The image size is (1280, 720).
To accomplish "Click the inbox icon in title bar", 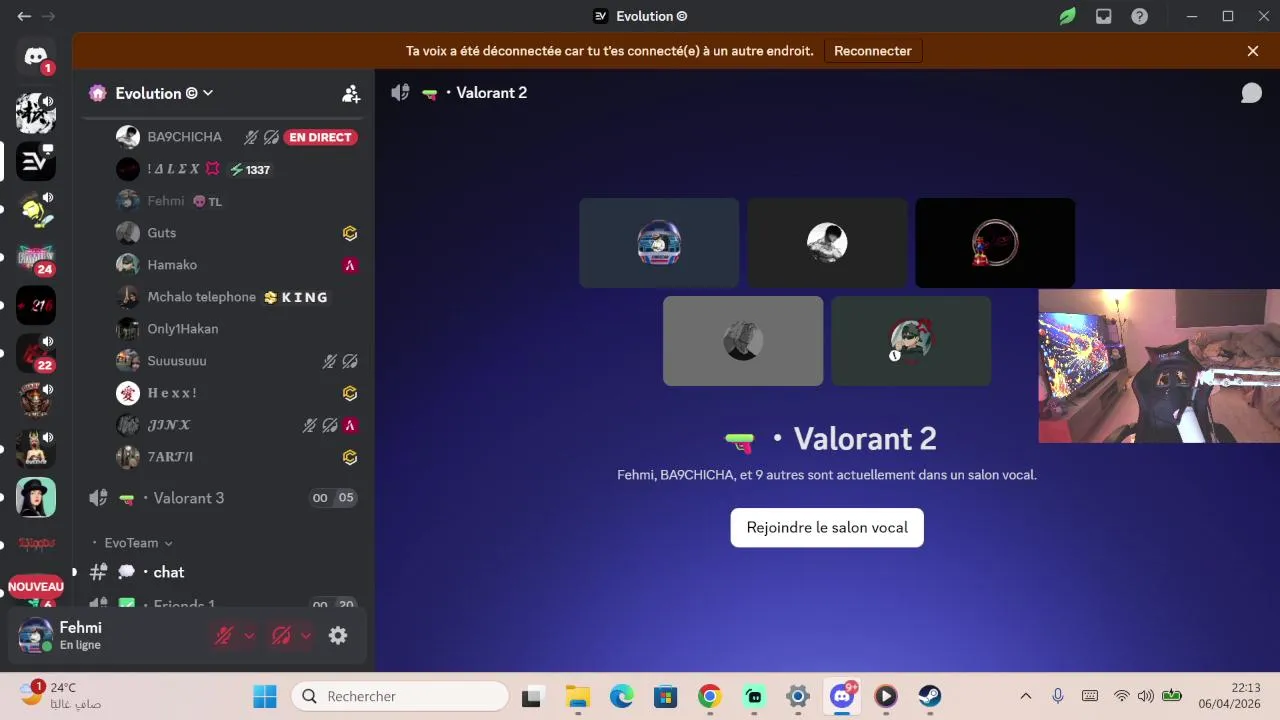I will [x=1103, y=16].
